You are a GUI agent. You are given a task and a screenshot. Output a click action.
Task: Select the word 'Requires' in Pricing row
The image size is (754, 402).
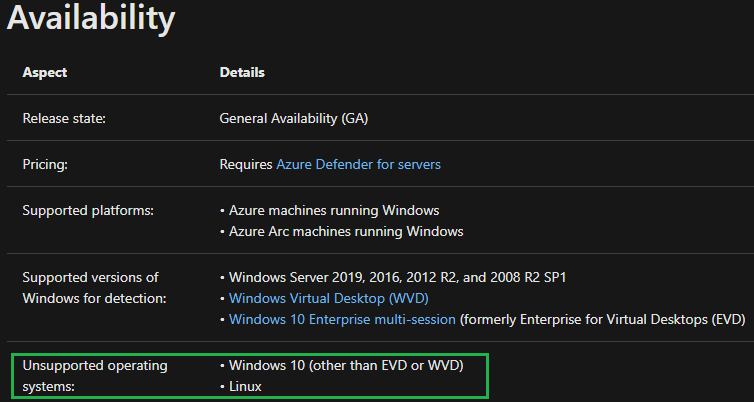point(246,164)
